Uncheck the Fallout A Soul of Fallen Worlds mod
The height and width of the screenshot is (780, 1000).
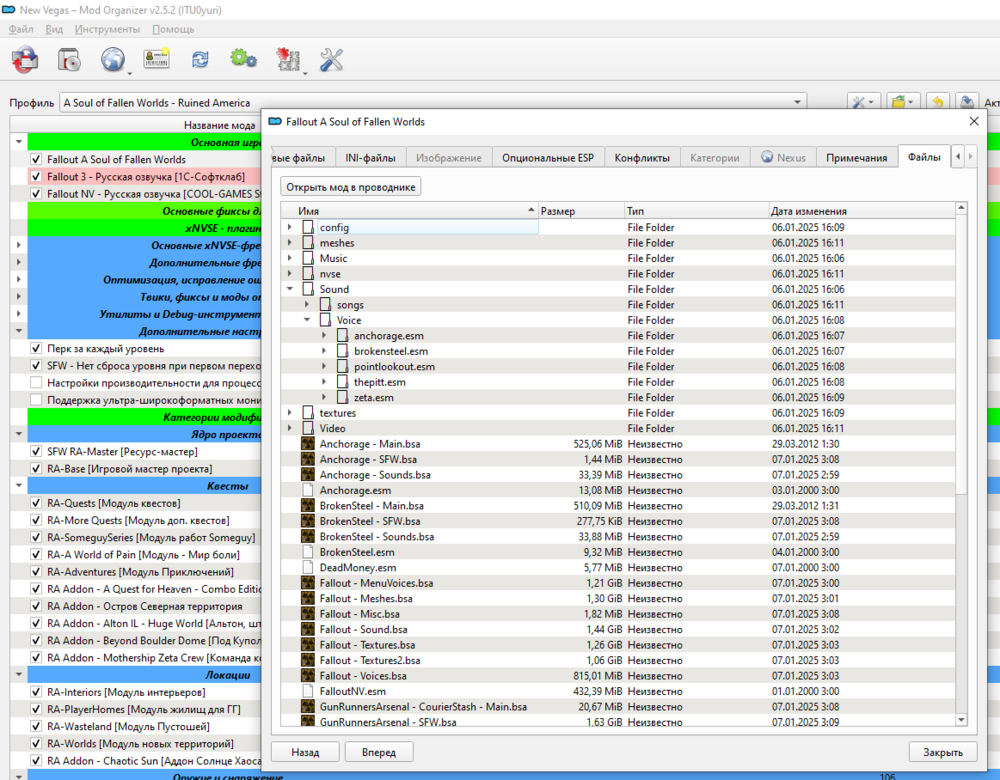point(36,159)
